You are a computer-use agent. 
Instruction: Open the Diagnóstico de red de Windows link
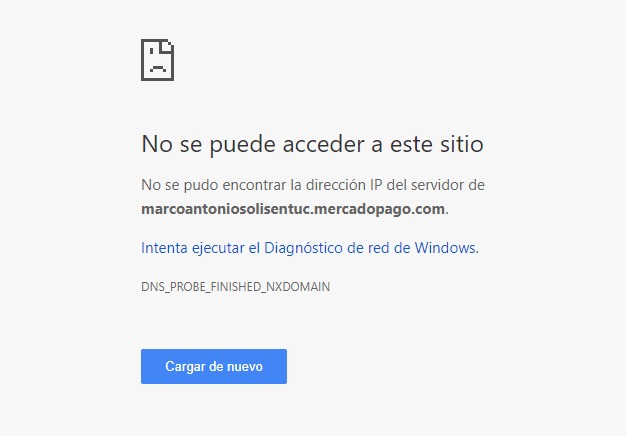coord(310,248)
